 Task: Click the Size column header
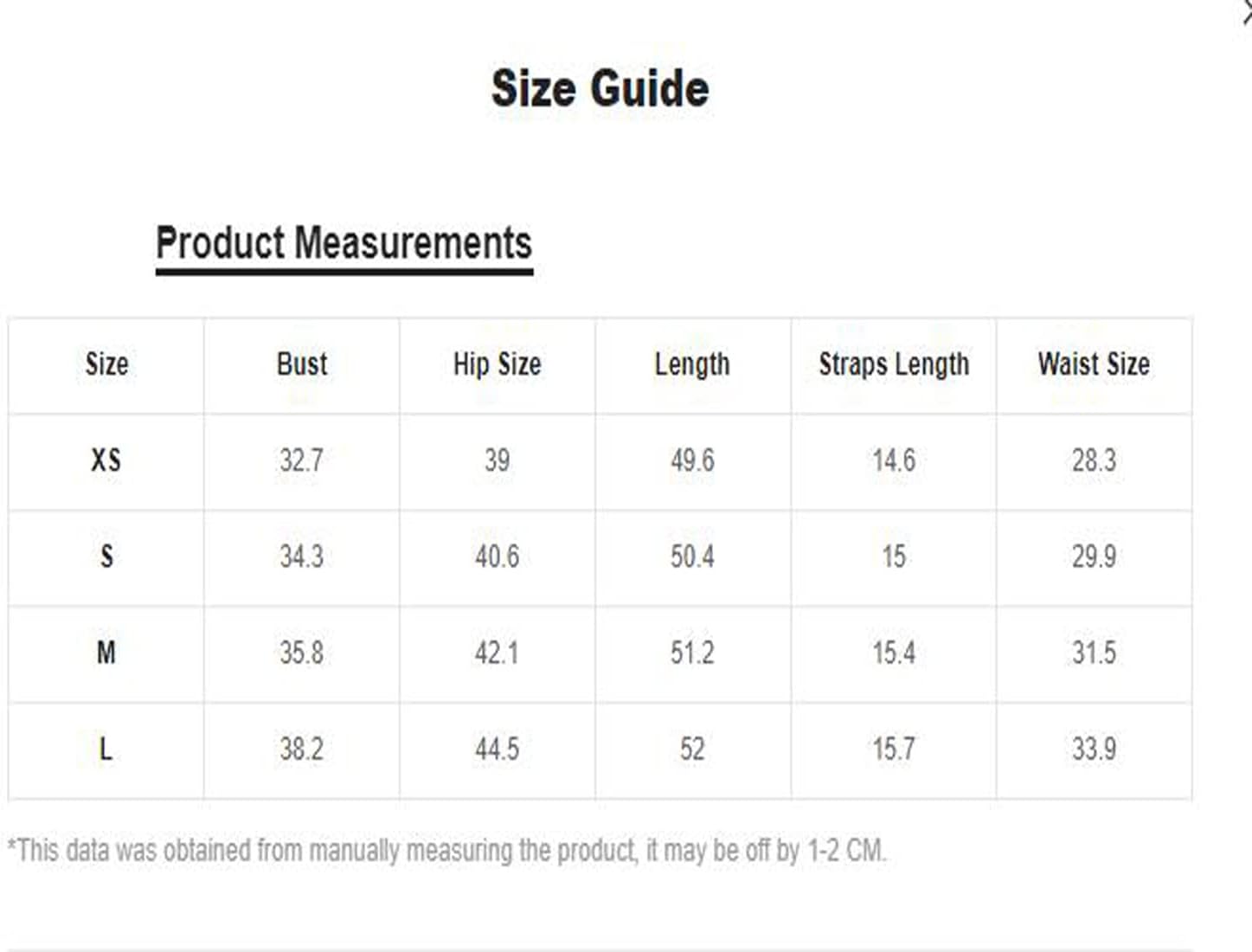tap(106, 364)
